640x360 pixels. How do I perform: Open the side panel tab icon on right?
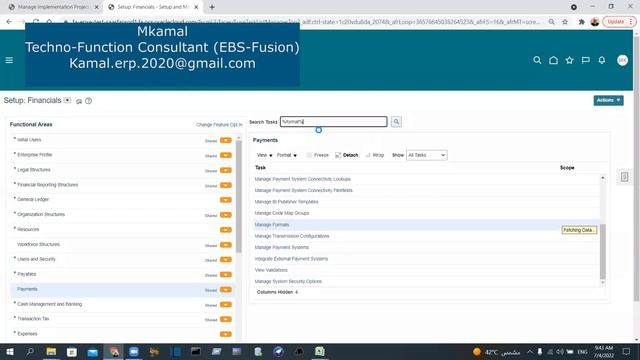tap(624, 177)
